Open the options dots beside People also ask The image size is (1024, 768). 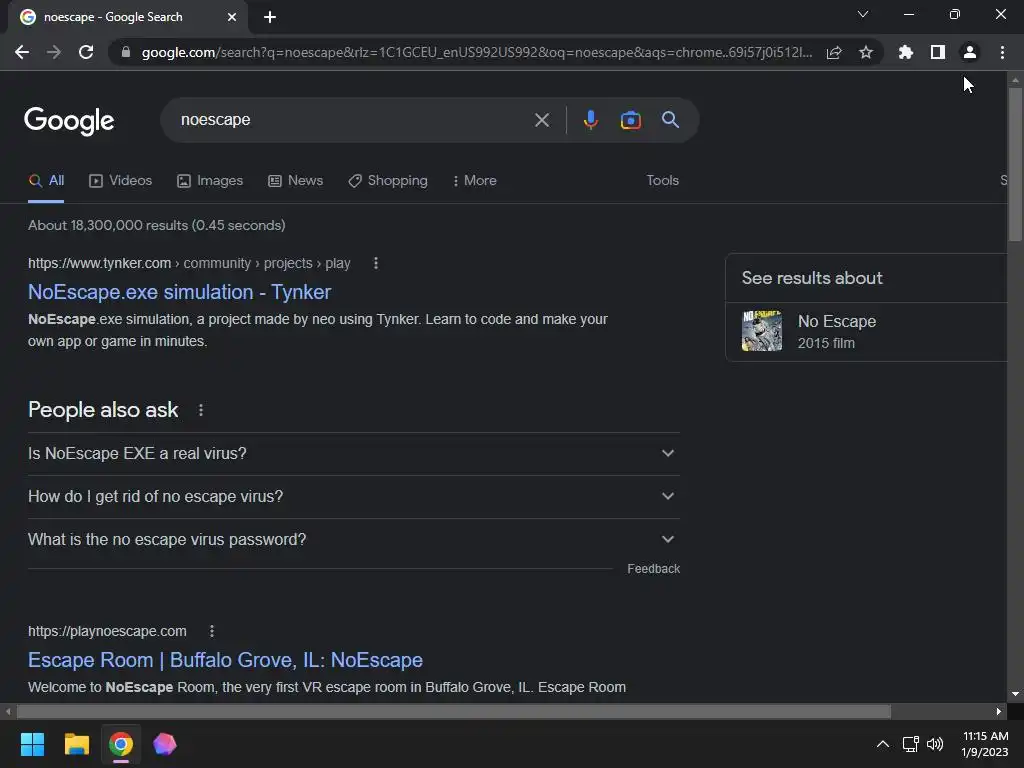[x=201, y=410]
